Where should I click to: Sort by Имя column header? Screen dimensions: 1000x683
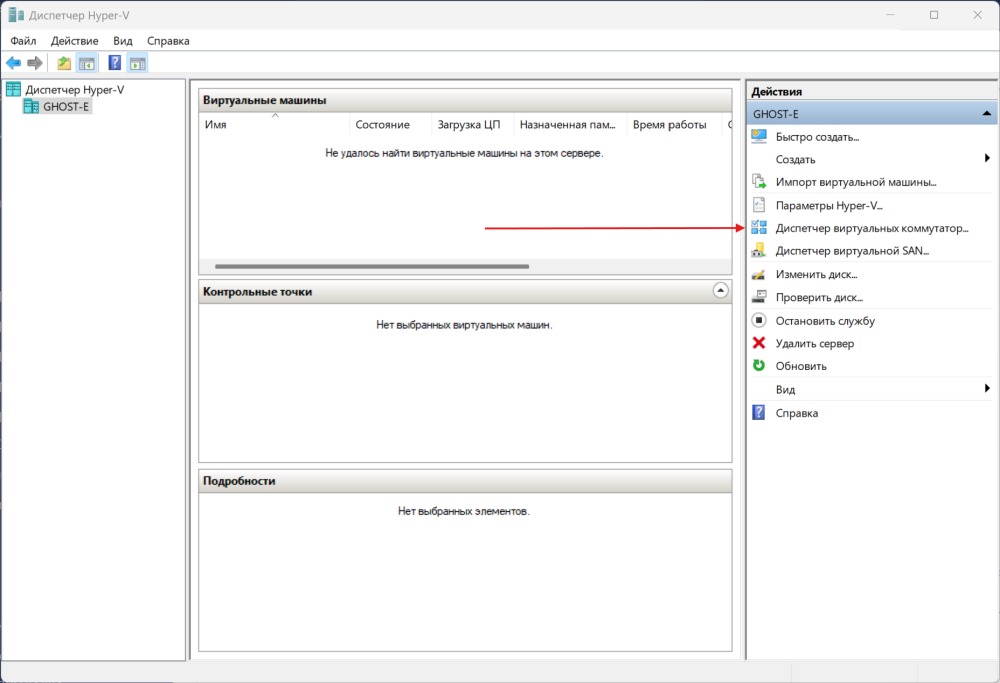point(274,124)
